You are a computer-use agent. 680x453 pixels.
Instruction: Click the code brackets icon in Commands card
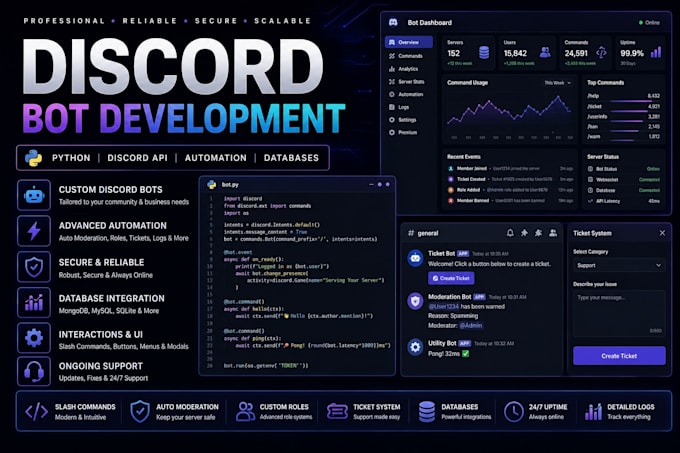point(601,53)
